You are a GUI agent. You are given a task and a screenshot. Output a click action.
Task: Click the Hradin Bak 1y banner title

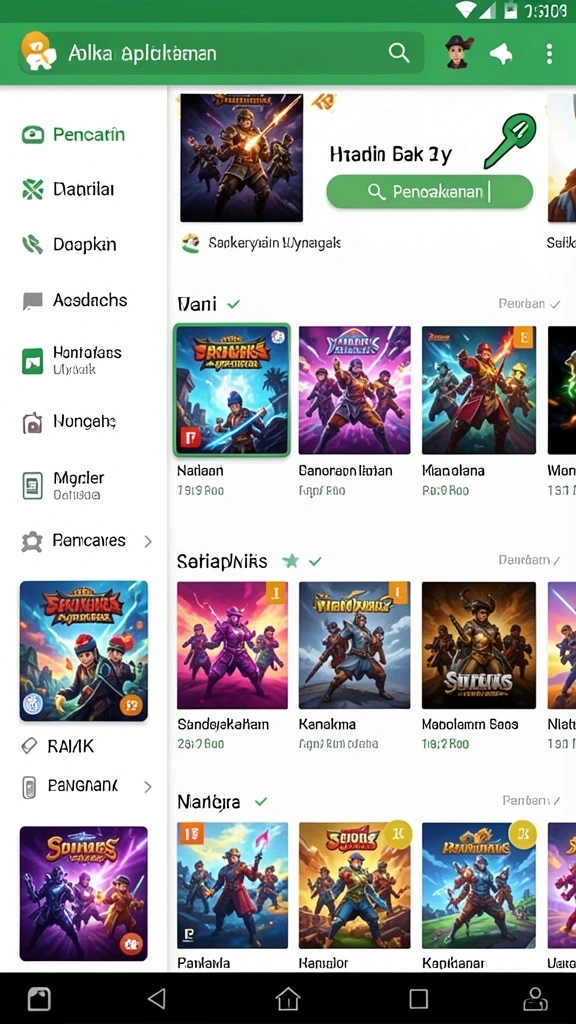(x=391, y=155)
